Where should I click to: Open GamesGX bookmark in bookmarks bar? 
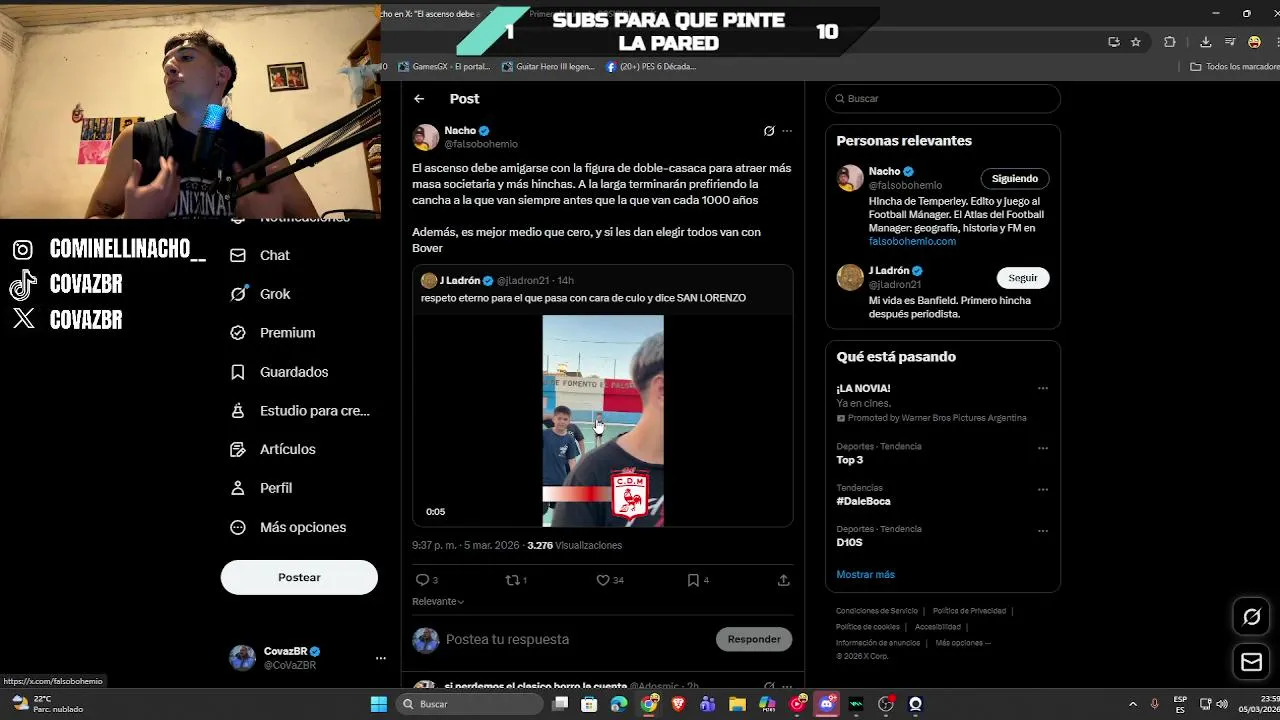point(444,67)
